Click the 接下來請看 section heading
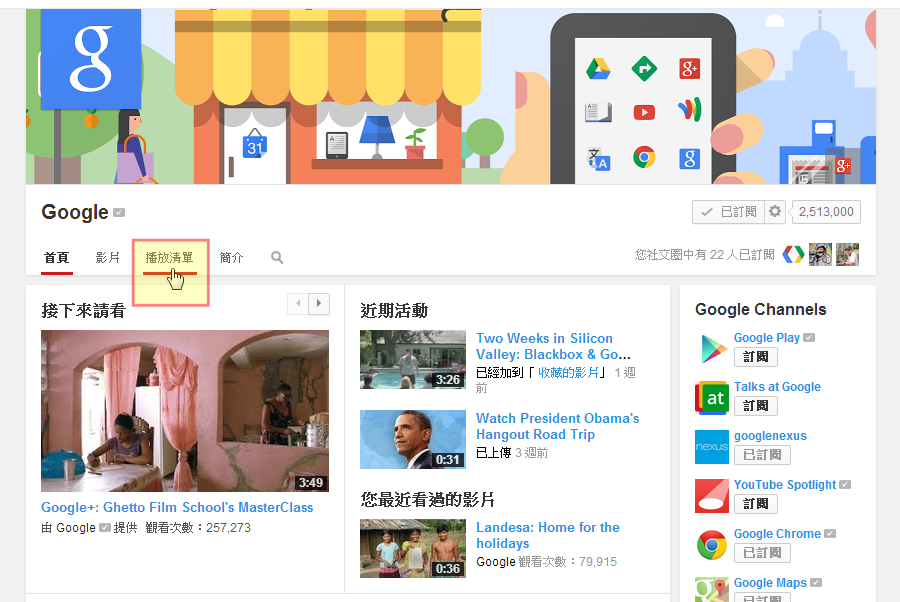This screenshot has width=900, height=602. [83, 310]
